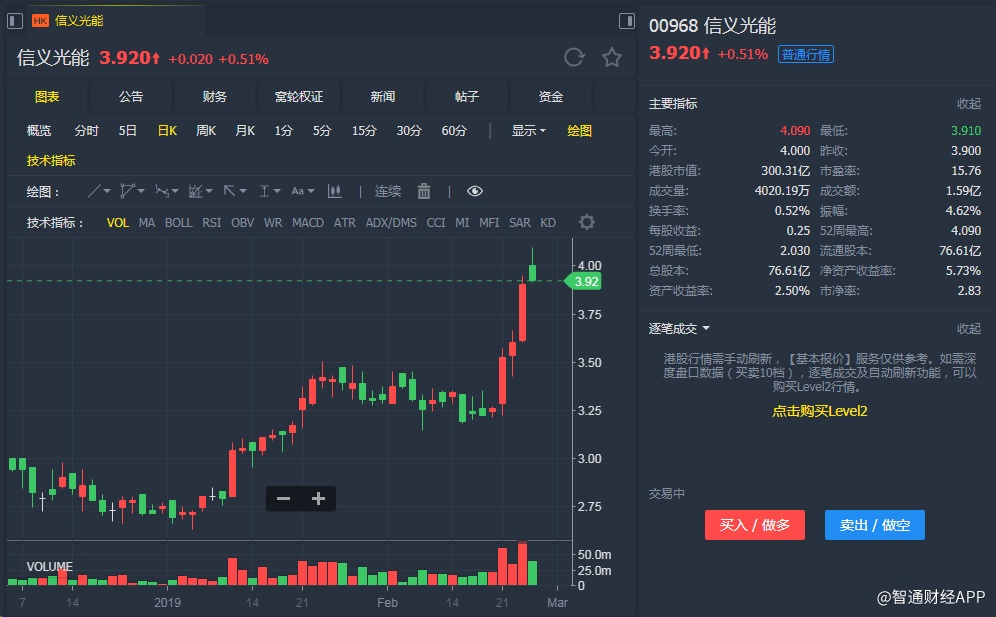Select the candlestick measure drawing icon
The width and height of the screenshot is (996, 617).
[x=335, y=191]
